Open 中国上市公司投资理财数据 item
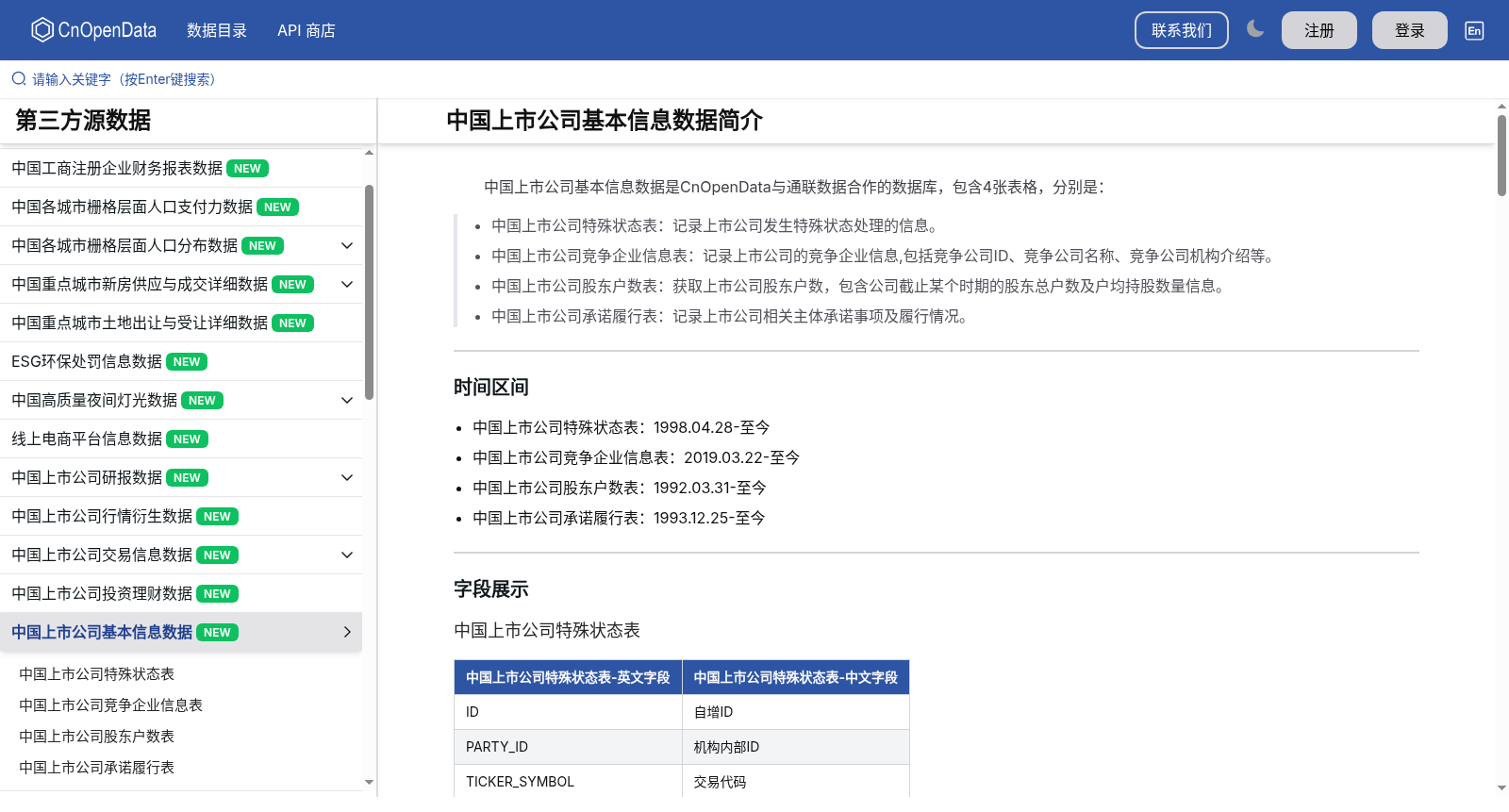This screenshot has width=1509, height=812. click(181, 593)
